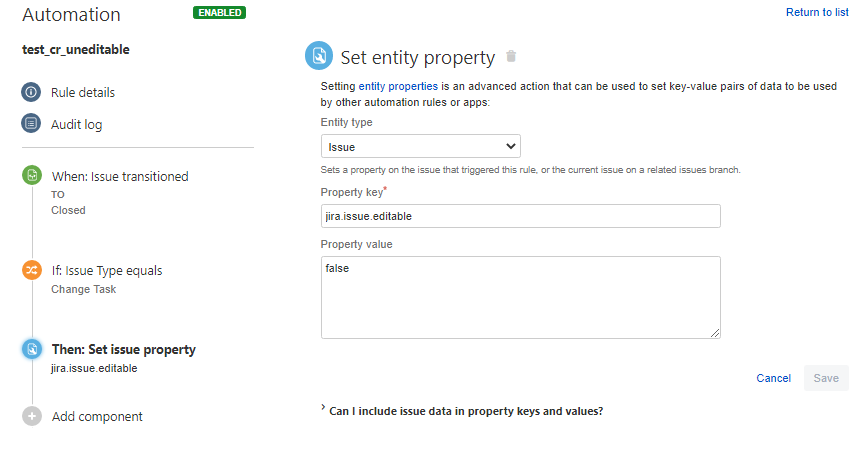Screen dimensions: 856x450
Task: Click the Rule details info icon
Action: tap(32, 92)
